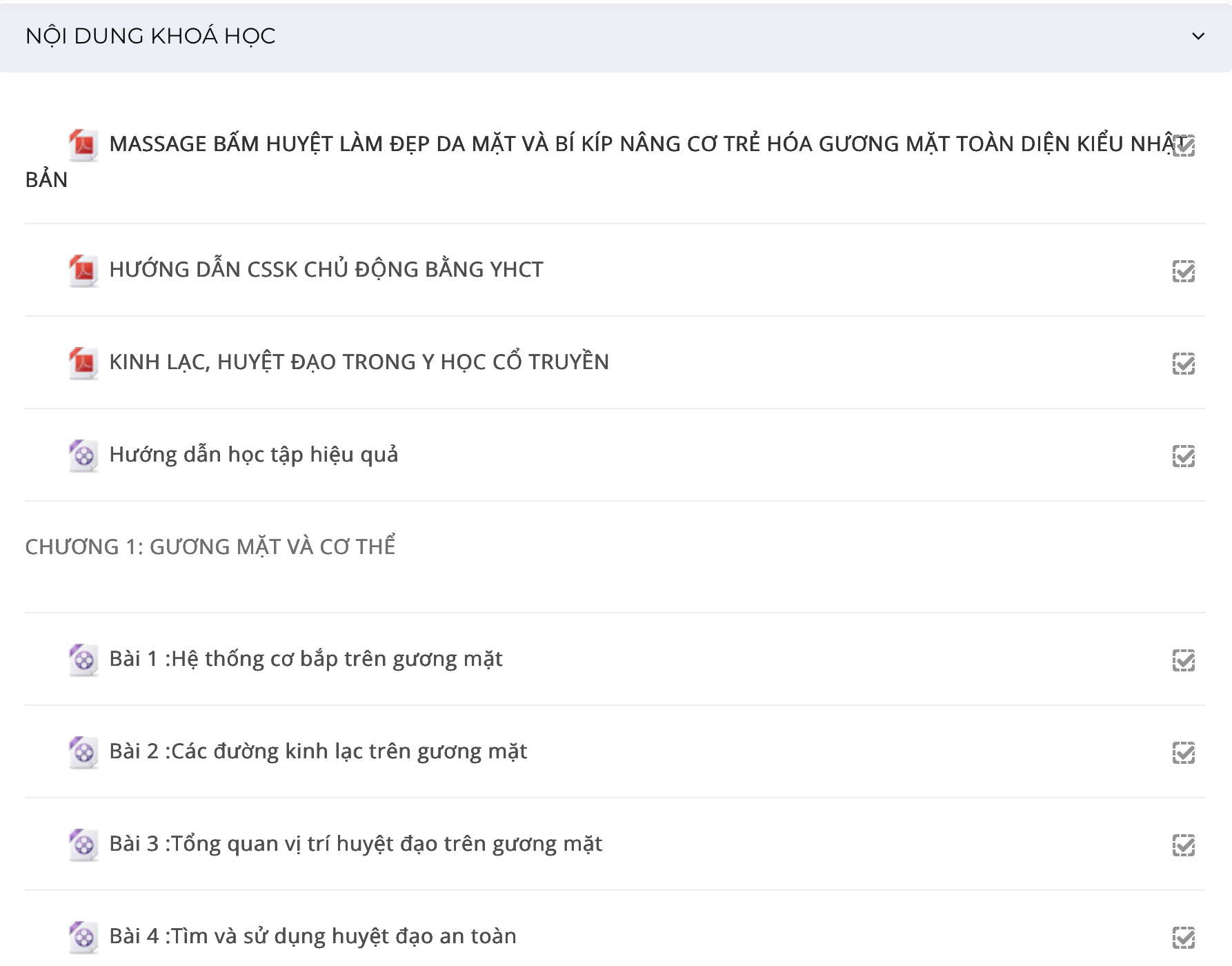
Task: Click PDF icon beside MASSAGE BẤM HUYỆT lesson
Action: 83,145
